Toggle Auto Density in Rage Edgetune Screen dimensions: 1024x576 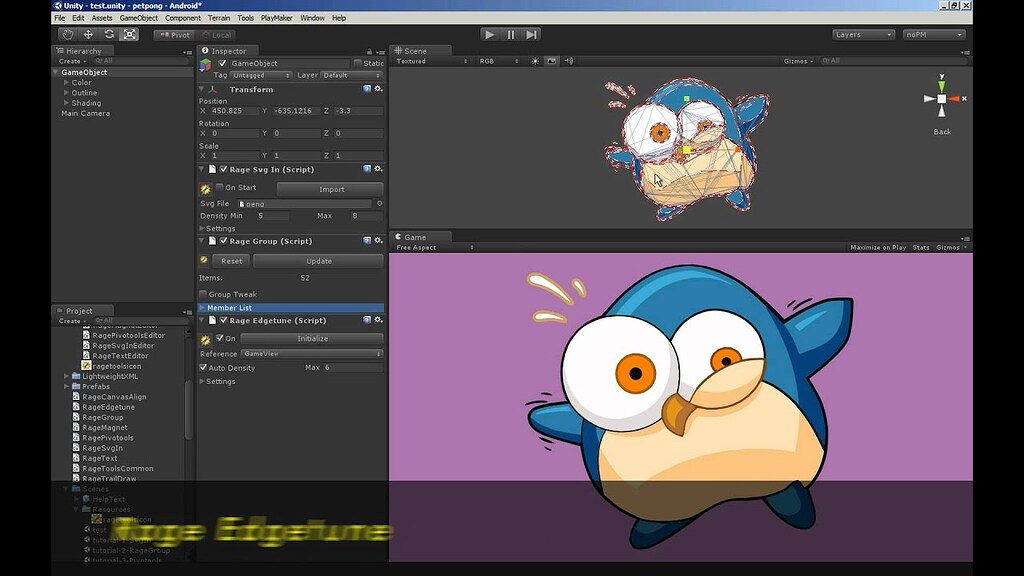(204, 368)
